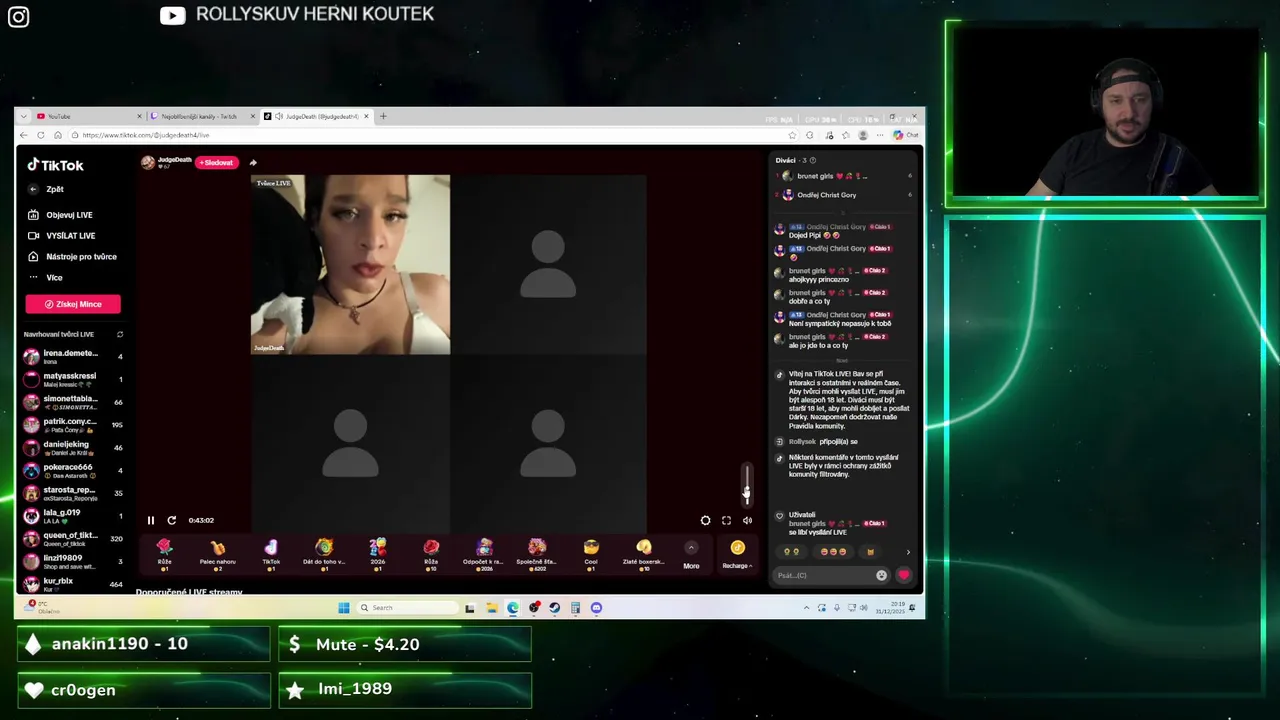
Task: Open queen_of_tikt... suggested live creator
Action: [73, 539]
